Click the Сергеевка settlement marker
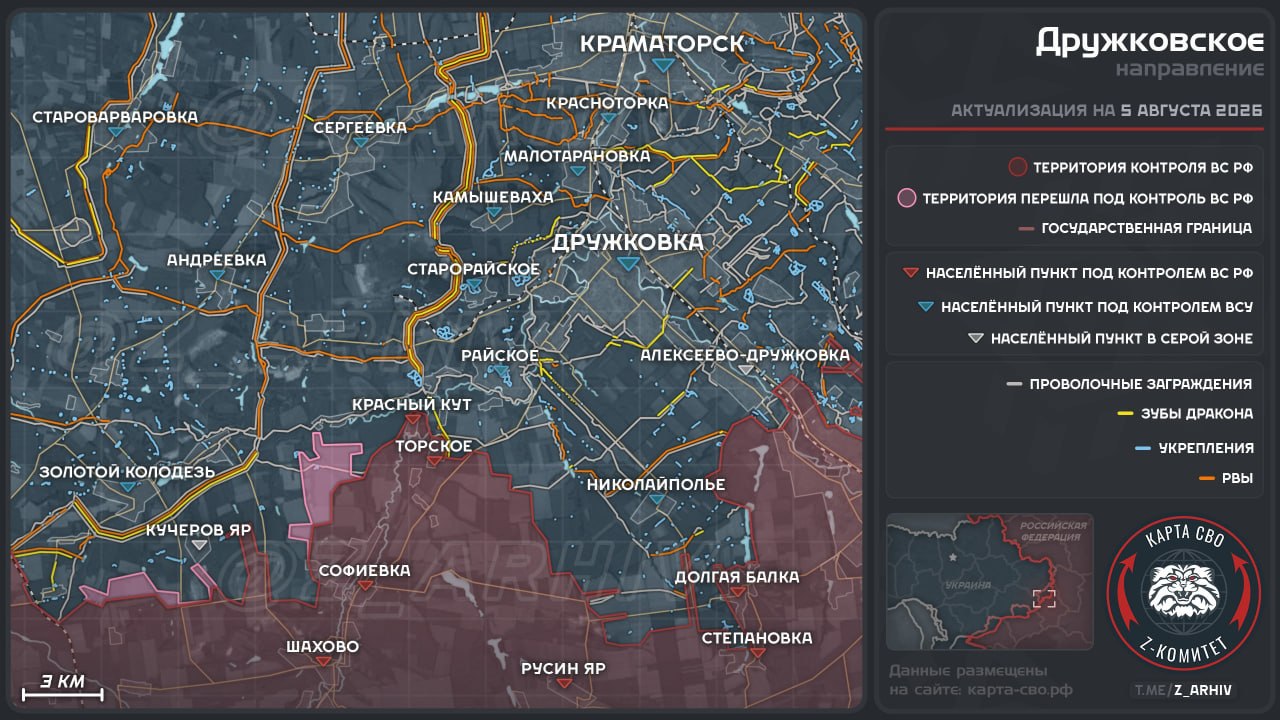 [x=360, y=143]
